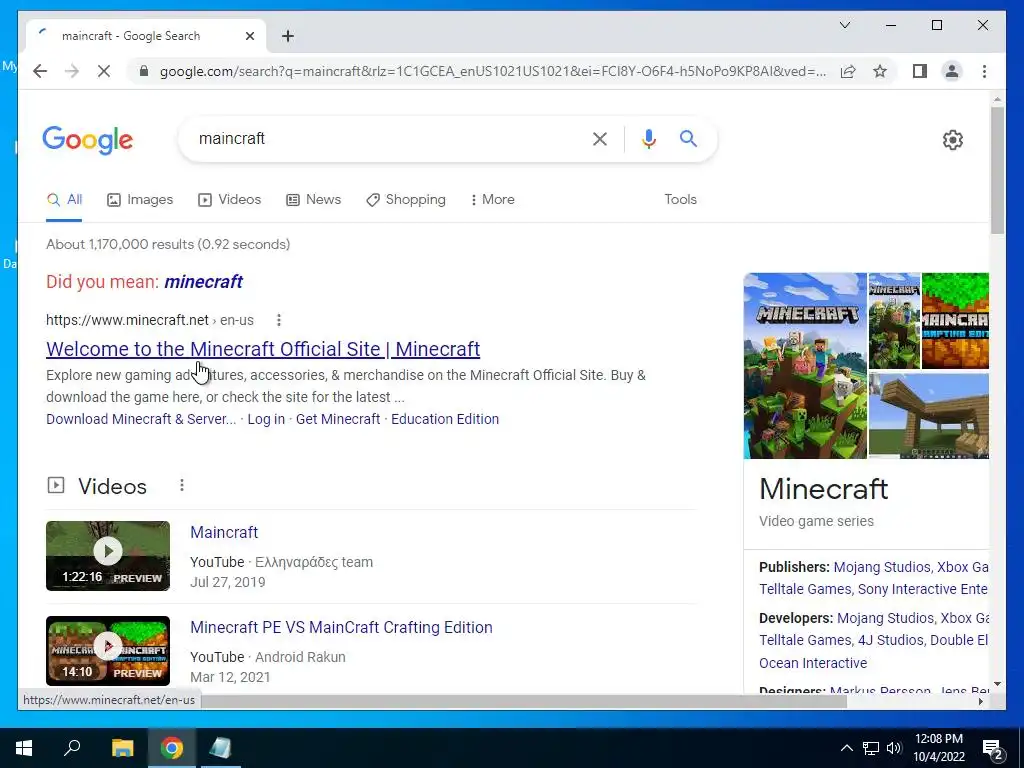Go to the Google logo homepage
The width and height of the screenshot is (1024, 768).
coord(88,140)
